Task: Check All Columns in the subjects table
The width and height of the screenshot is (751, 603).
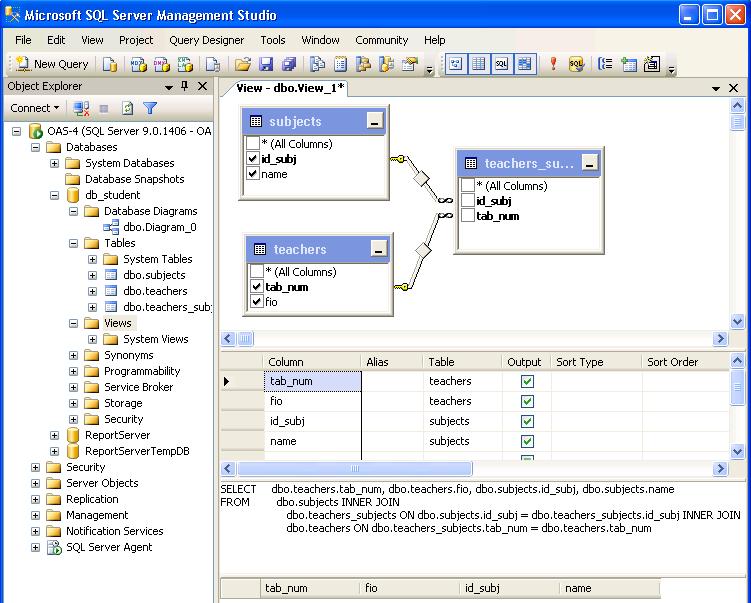Action: pos(253,143)
